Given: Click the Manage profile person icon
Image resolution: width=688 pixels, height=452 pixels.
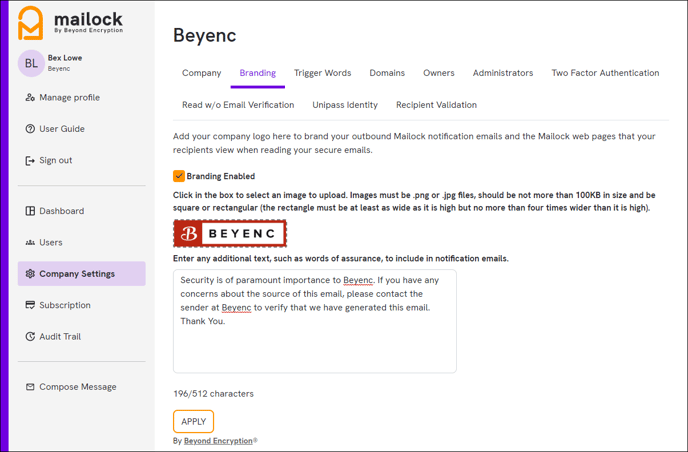Looking at the screenshot, I should click(x=30, y=97).
